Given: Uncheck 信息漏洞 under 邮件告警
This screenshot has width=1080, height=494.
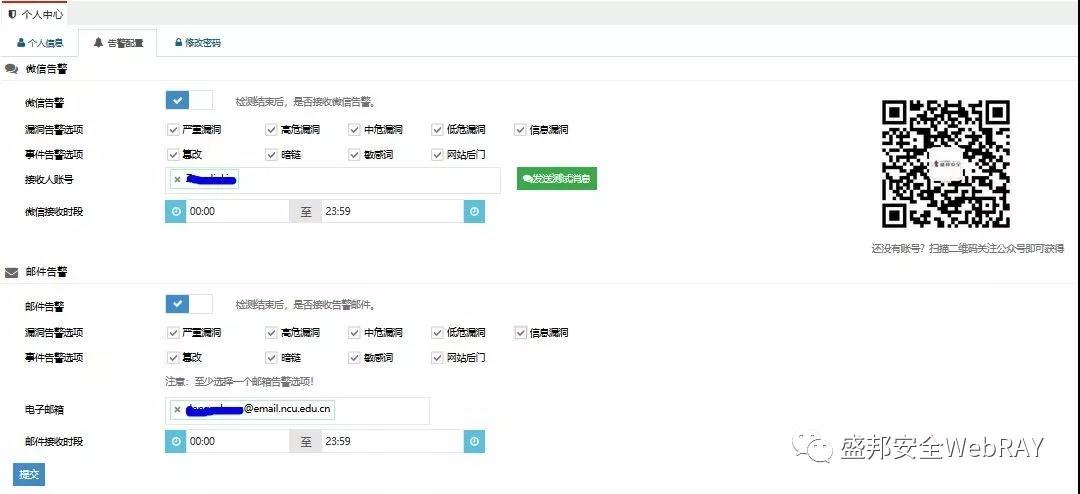Looking at the screenshot, I should [x=520, y=333].
